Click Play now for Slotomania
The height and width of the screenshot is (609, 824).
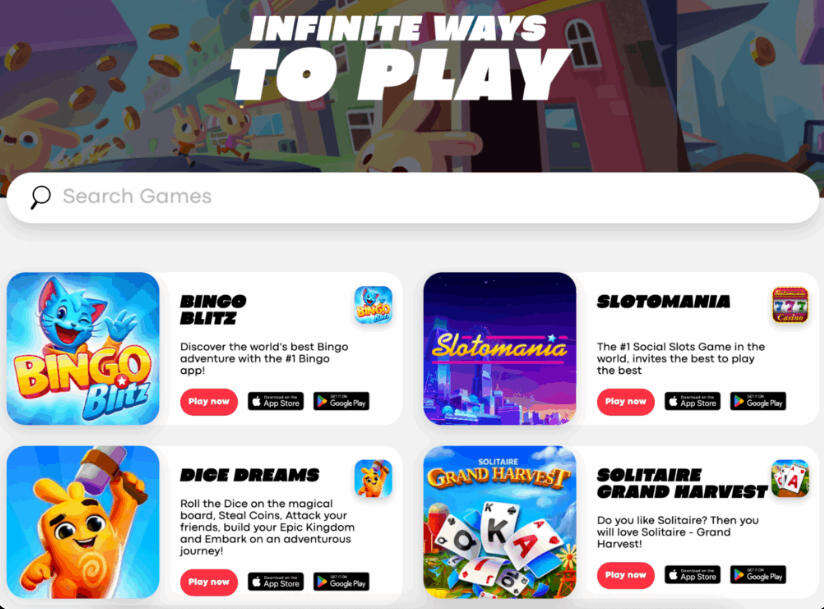626,402
